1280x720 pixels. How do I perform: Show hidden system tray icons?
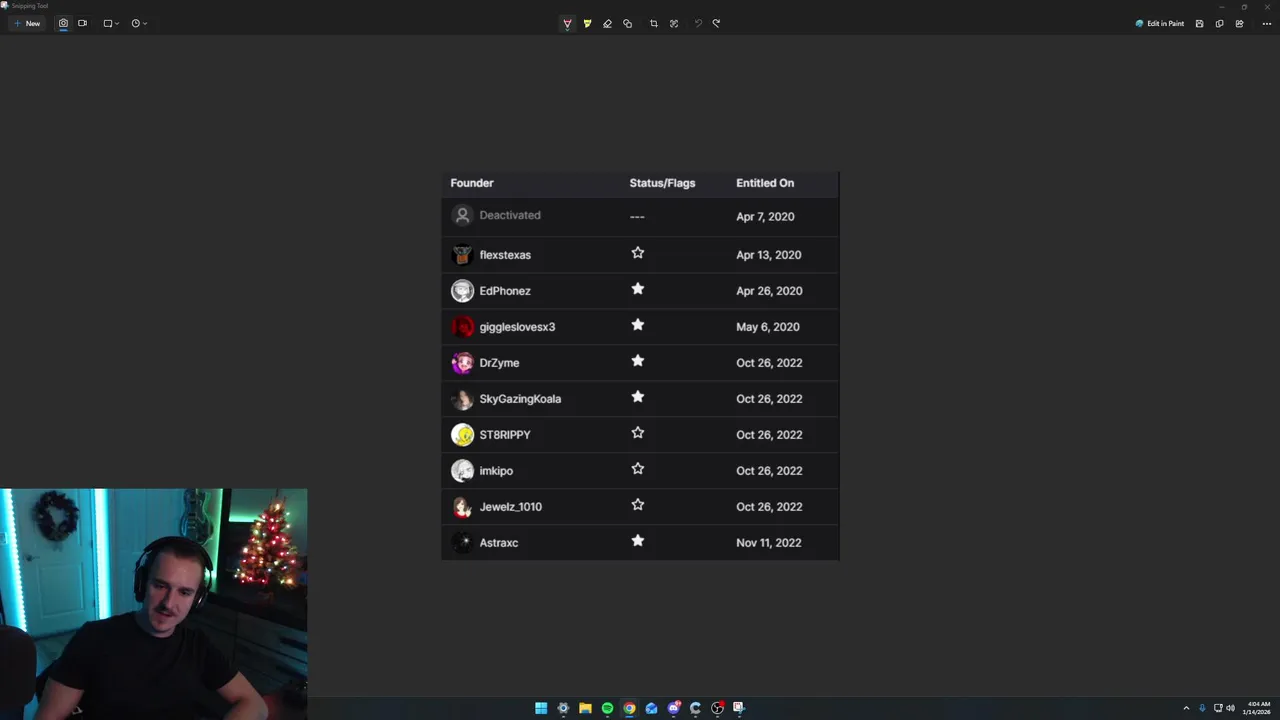click(1186, 708)
